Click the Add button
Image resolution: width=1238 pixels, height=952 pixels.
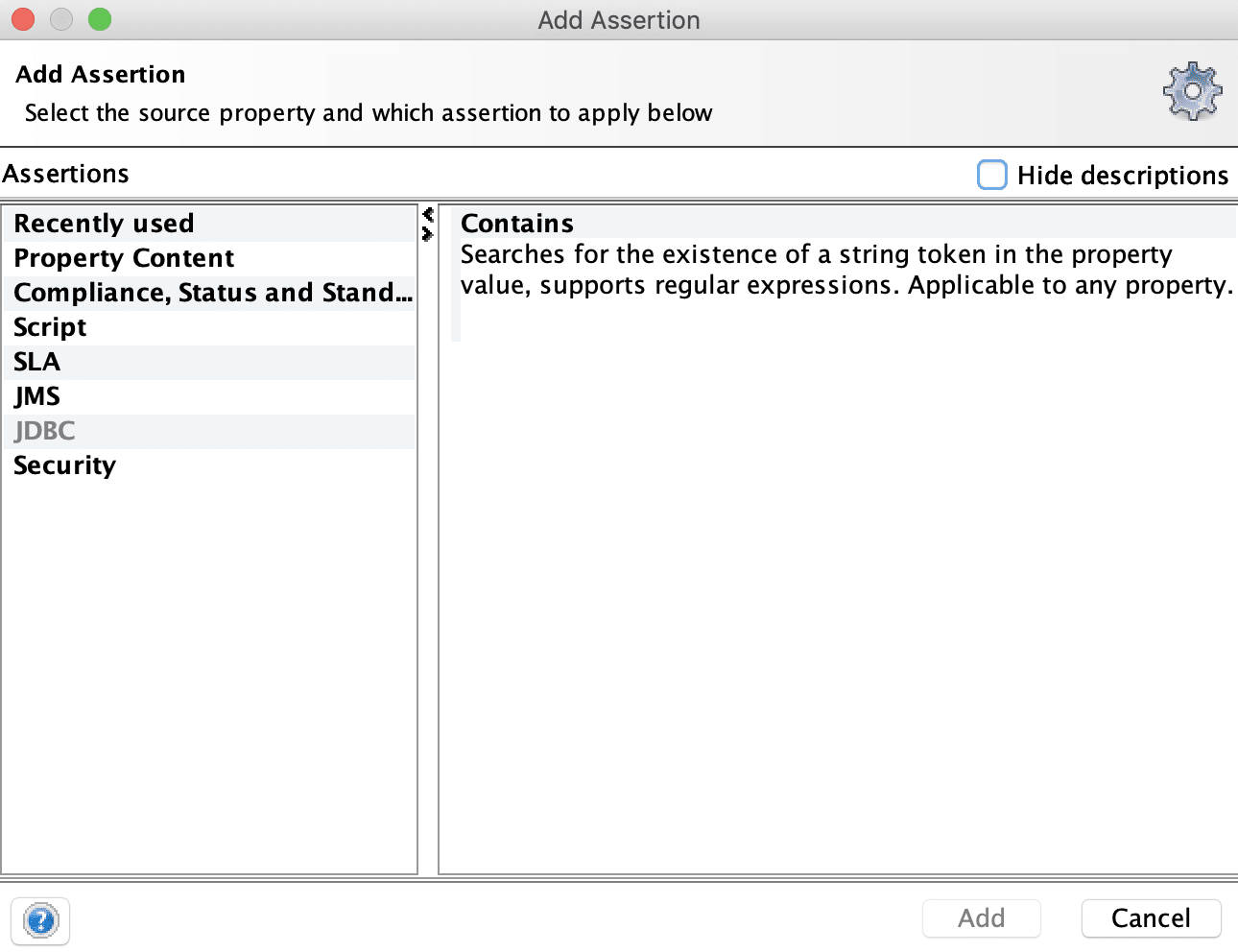click(x=981, y=917)
